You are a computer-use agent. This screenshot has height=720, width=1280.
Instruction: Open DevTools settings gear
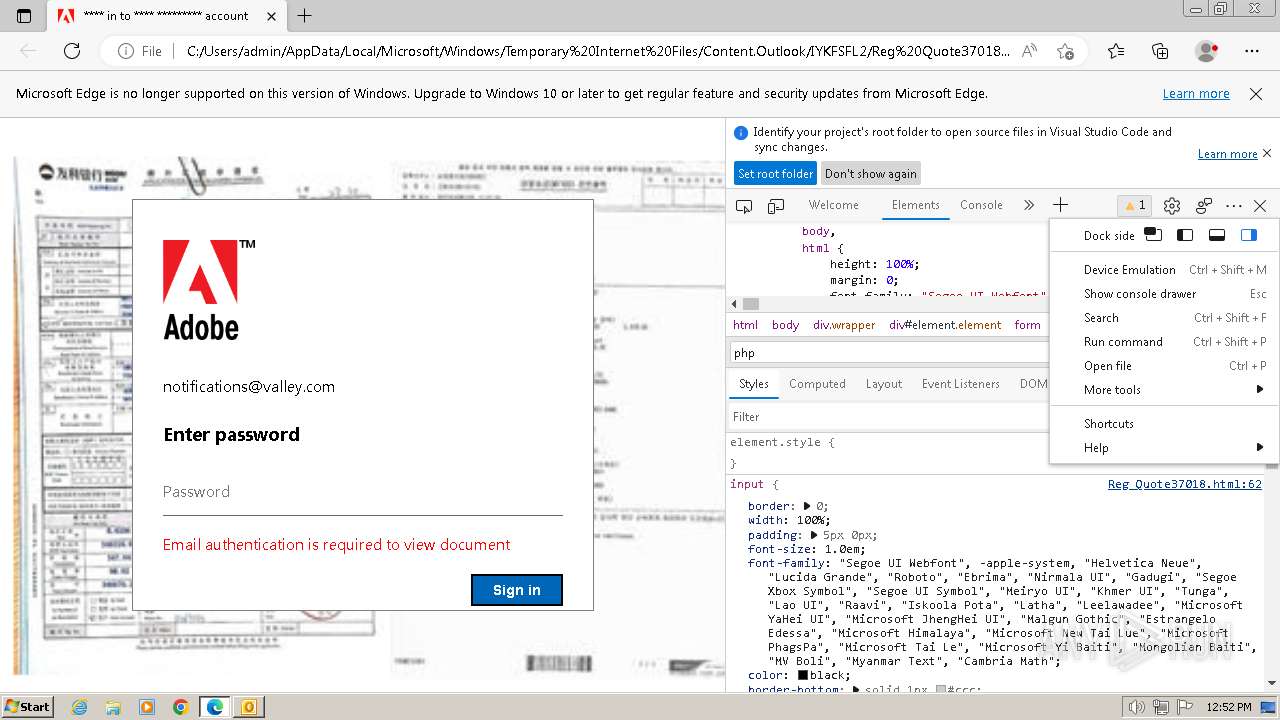point(1172,206)
